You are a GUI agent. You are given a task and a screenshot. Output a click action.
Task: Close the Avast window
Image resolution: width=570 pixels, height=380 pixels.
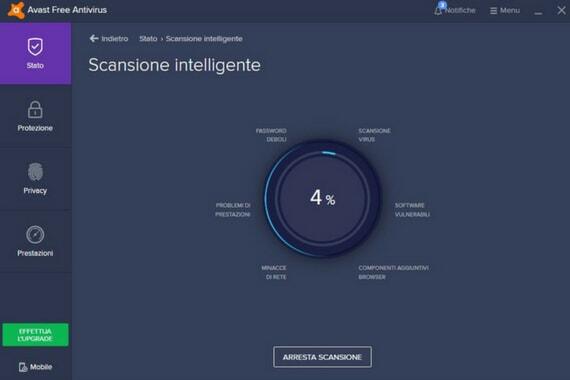[x=561, y=10]
